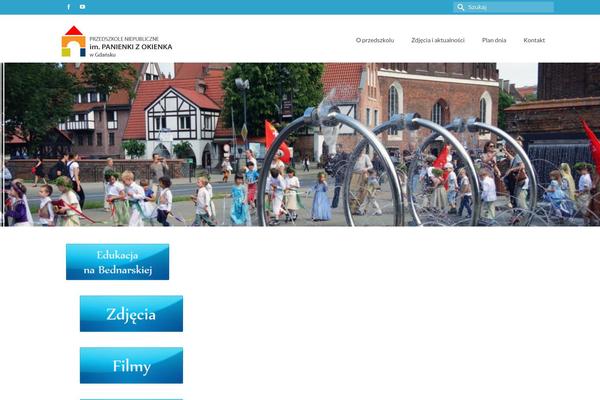600x400 pixels.
Task: Open the Facebook page icon
Action: [68, 7]
